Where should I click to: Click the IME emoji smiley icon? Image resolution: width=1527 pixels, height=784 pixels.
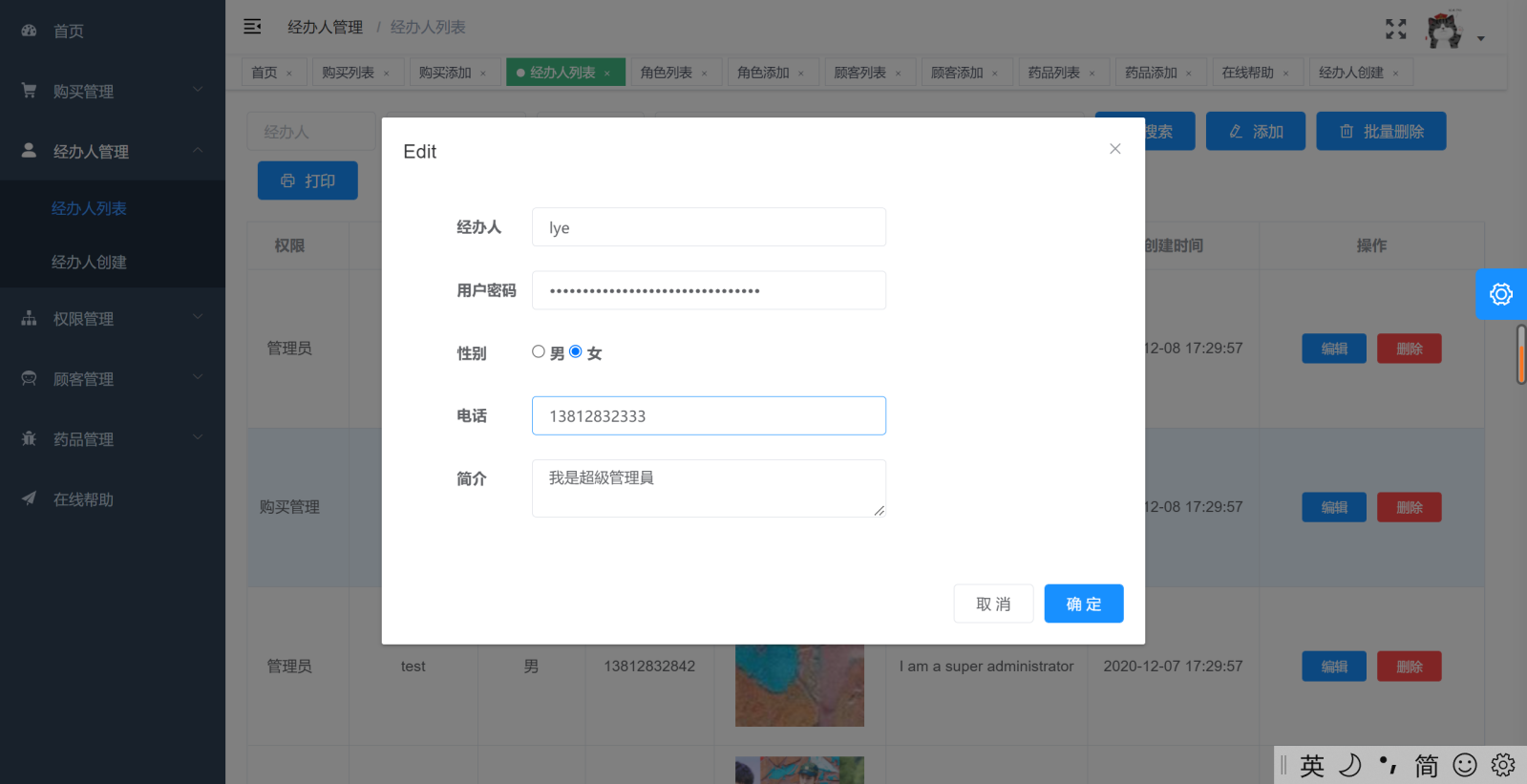1464,765
